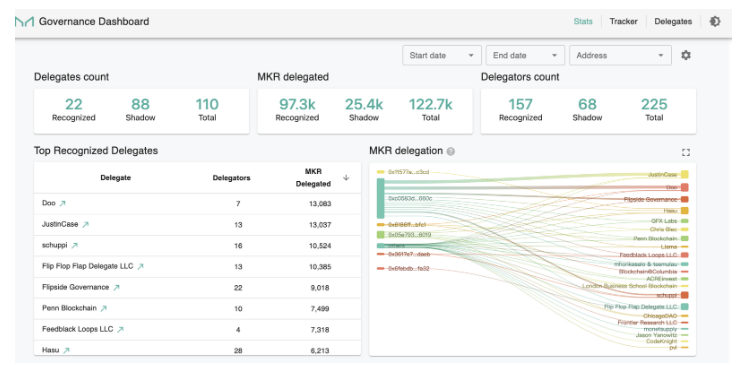Click the Delegators column header

231,178
